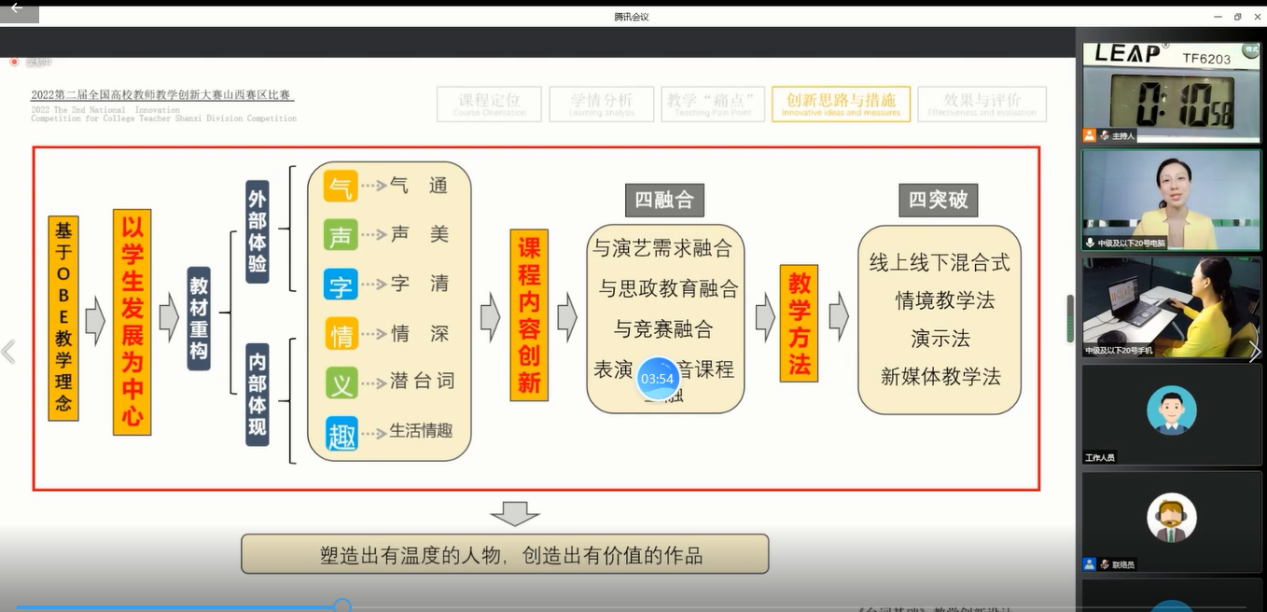
Task: Click the video progress slider handle
Action: 342,606
